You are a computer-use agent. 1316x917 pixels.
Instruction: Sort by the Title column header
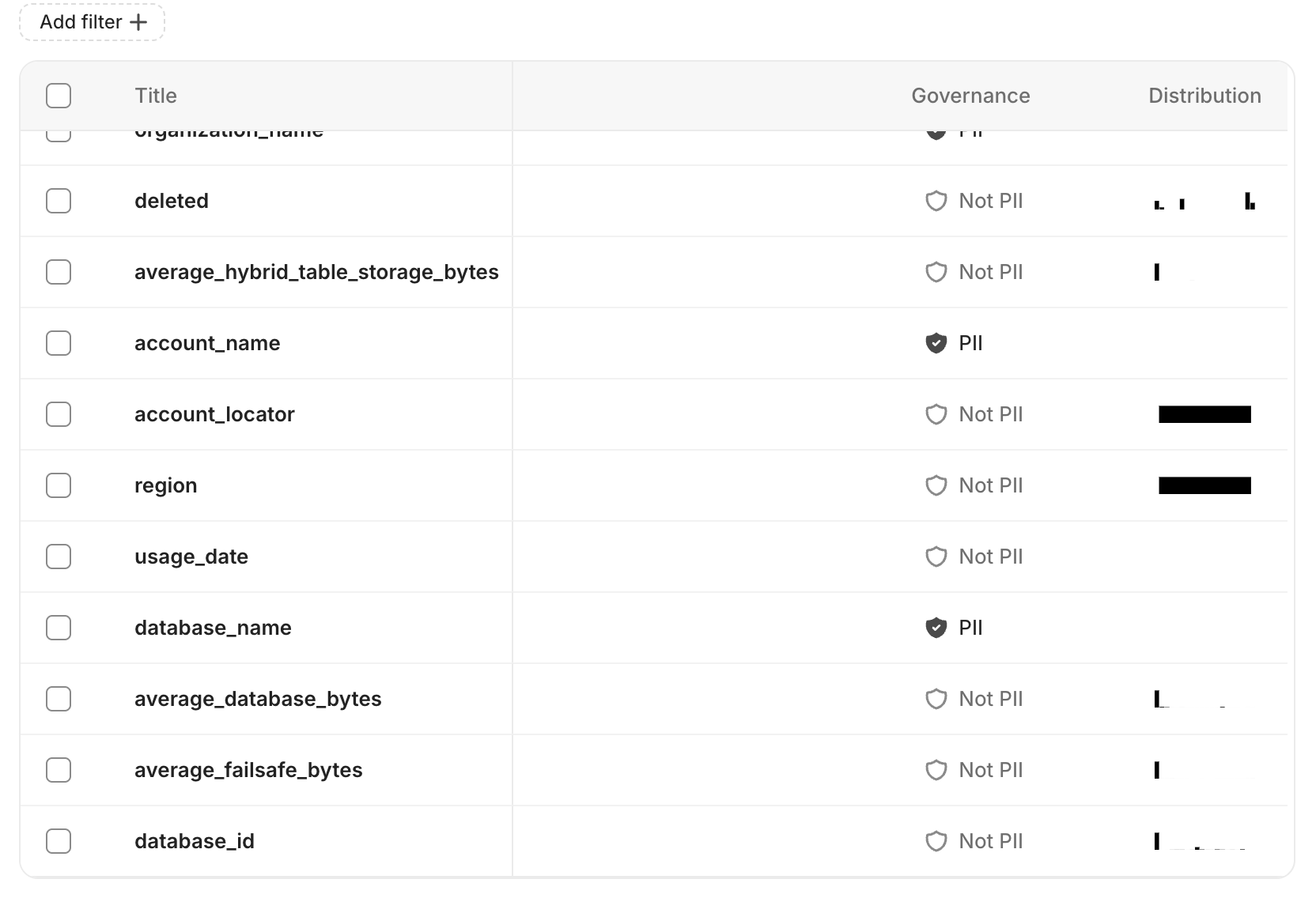click(x=156, y=96)
